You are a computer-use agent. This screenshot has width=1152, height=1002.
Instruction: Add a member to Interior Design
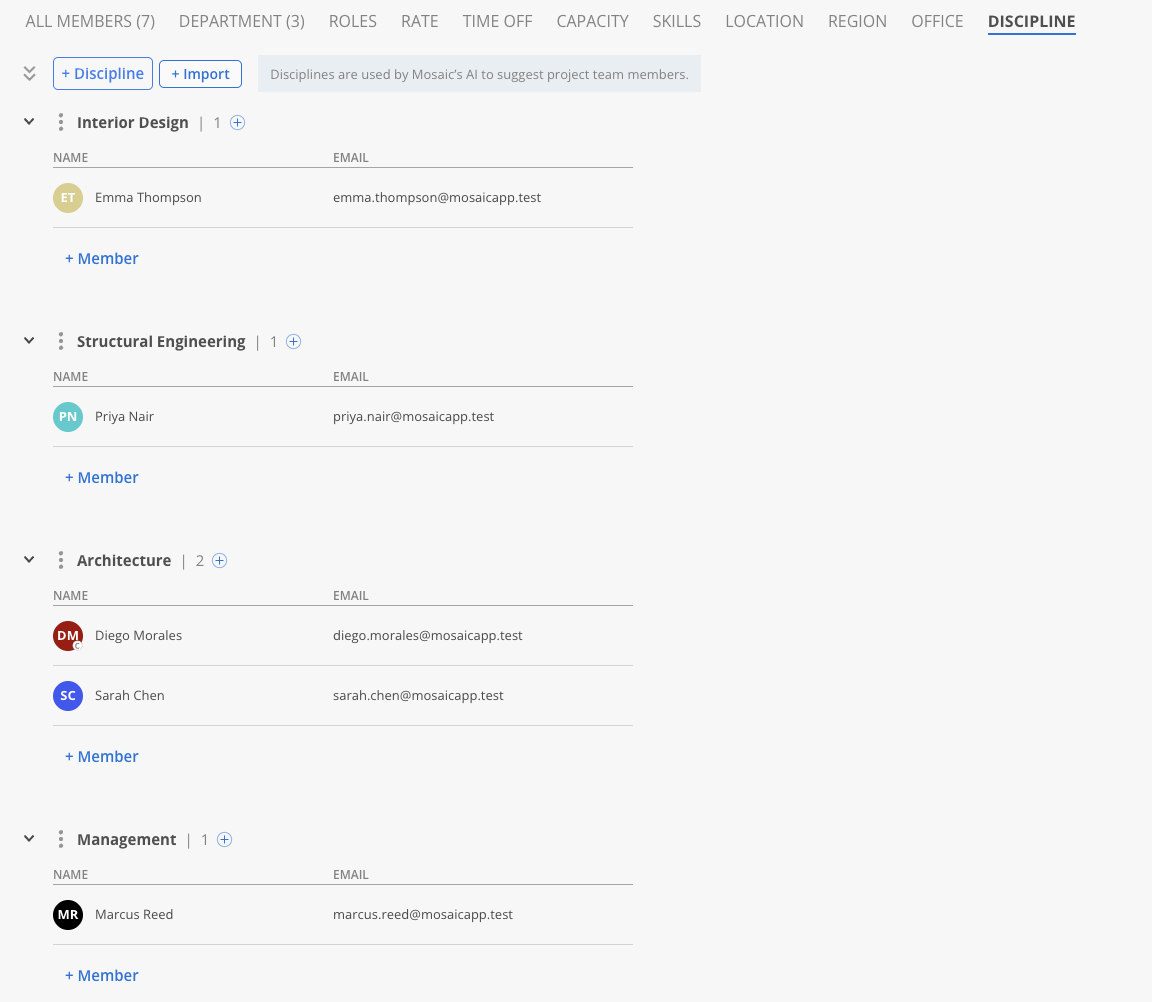coord(101,259)
